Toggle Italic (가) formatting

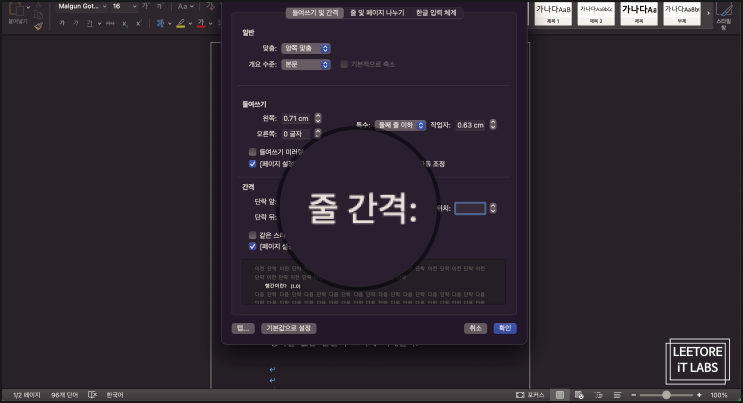pyautogui.click(x=76, y=23)
